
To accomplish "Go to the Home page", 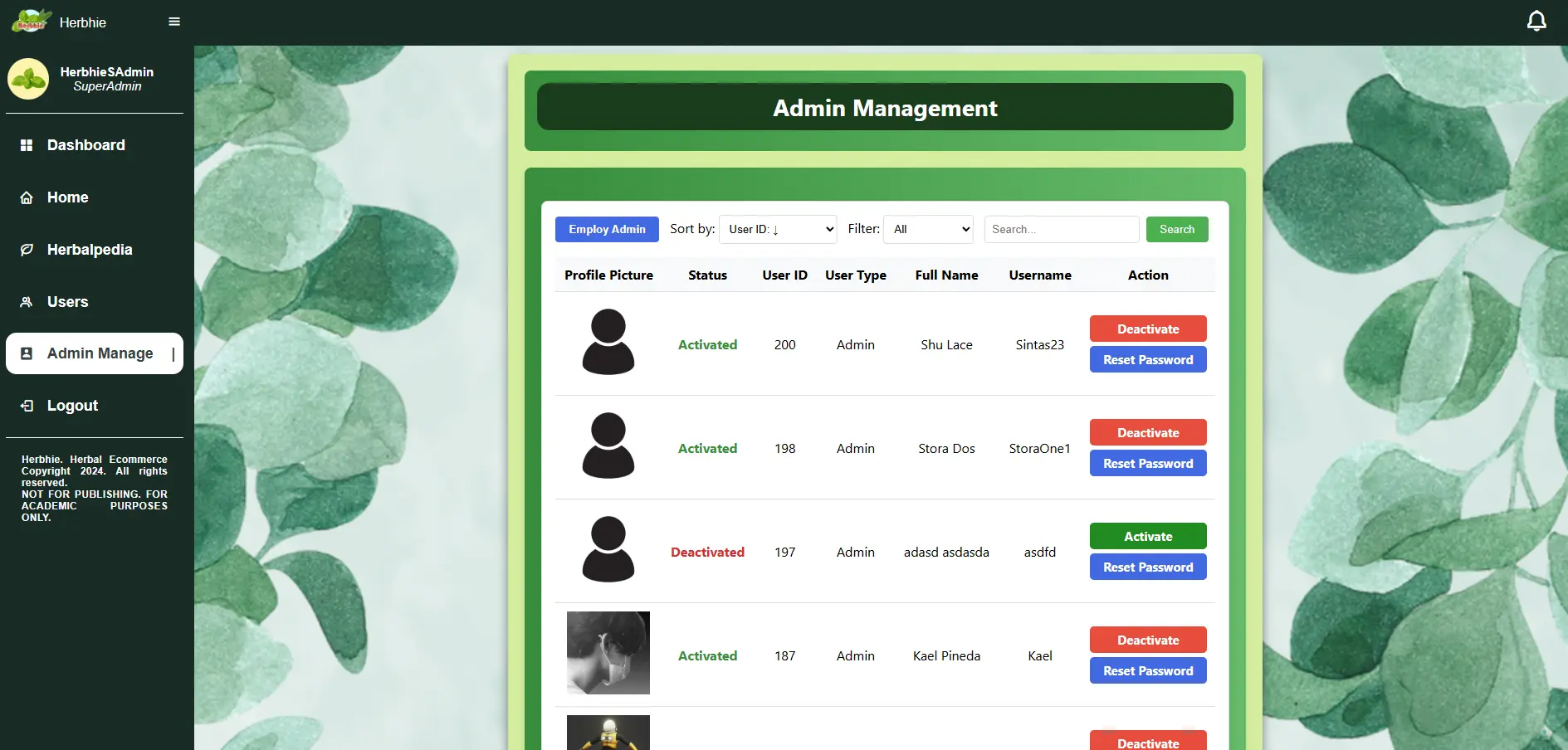I will pos(95,197).
